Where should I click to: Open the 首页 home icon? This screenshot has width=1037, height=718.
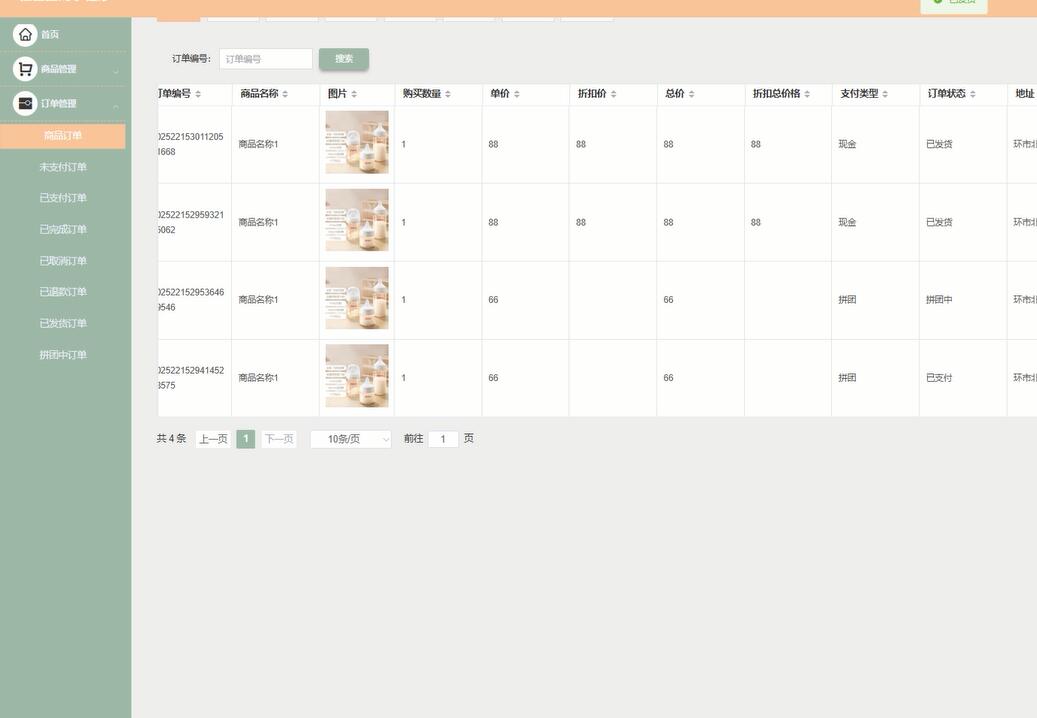(25, 34)
